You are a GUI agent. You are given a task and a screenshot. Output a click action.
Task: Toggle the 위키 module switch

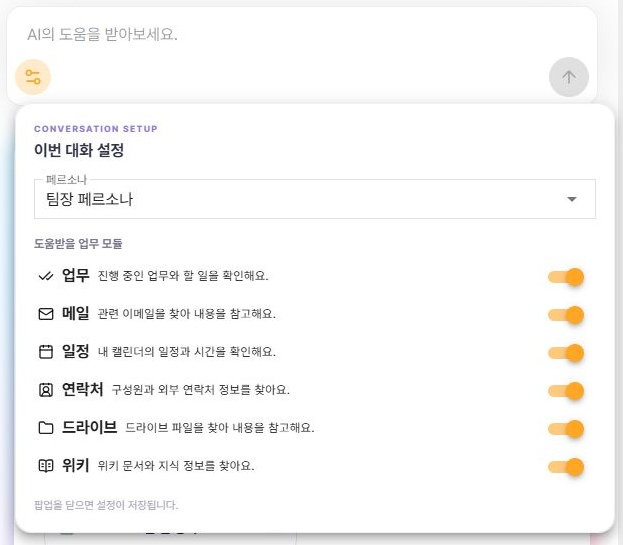pyautogui.click(x=566, y=467)
